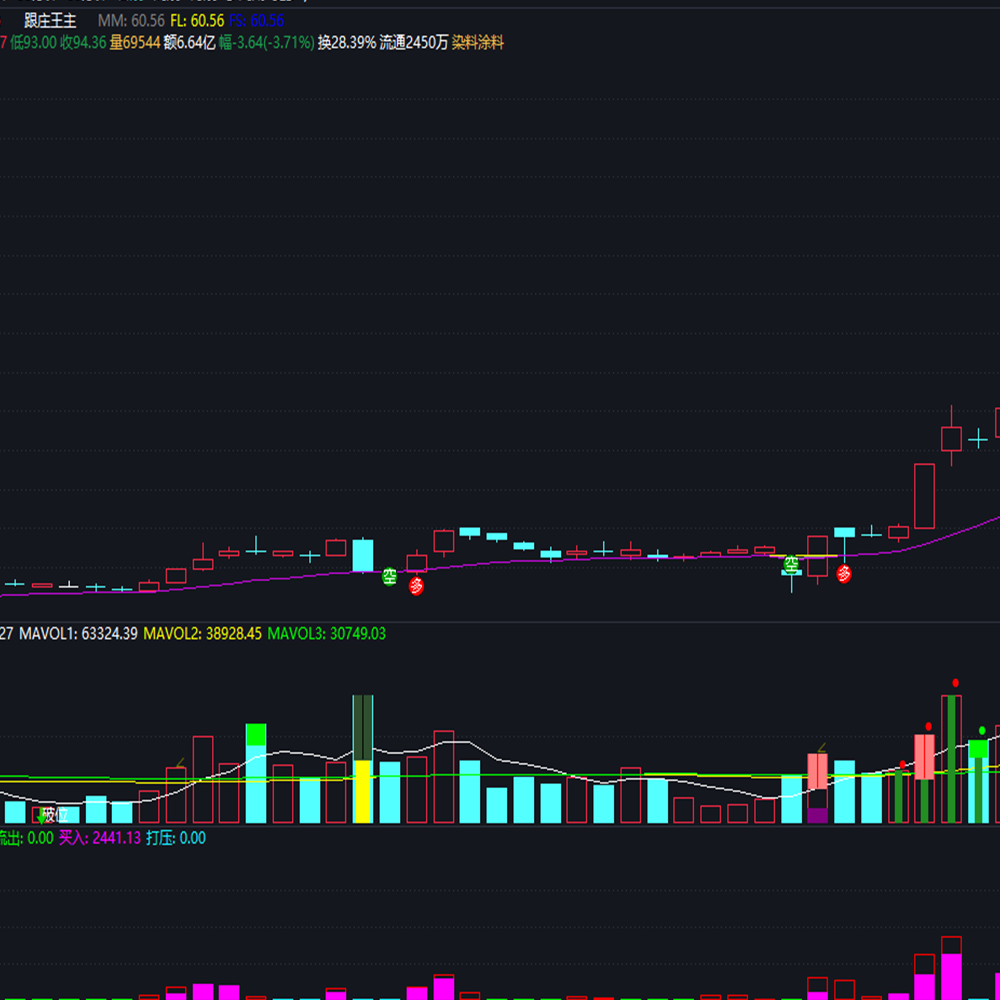Screen dimensions: 1000x1000
Task: Click the 破位 label in the volume pane
Action: pos(55,815)
